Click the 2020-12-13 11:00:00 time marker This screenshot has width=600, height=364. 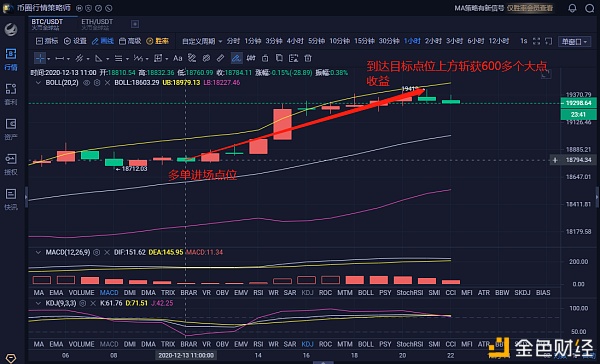[186, 356]
